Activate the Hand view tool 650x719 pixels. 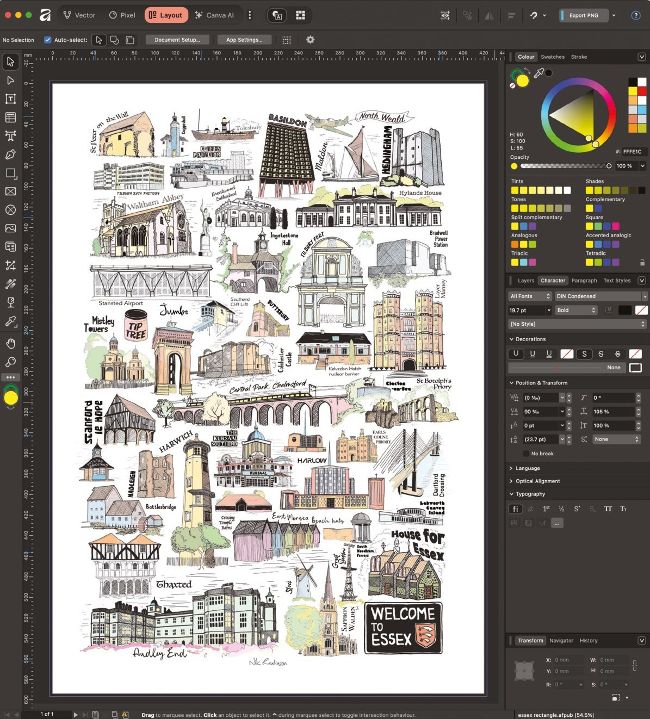click(x=11, y=343)
